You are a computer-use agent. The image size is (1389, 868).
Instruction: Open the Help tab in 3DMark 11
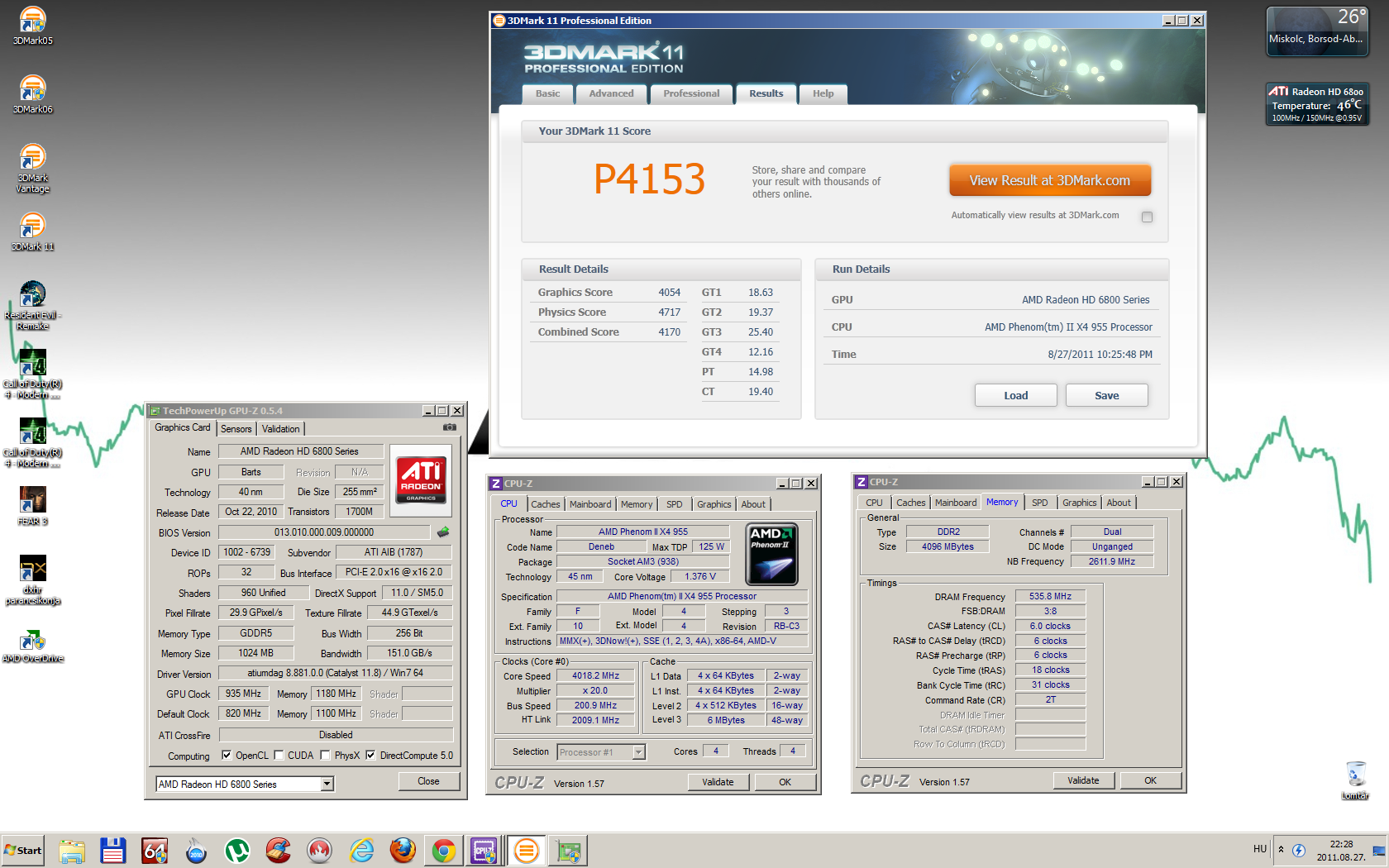coord(823,93)
